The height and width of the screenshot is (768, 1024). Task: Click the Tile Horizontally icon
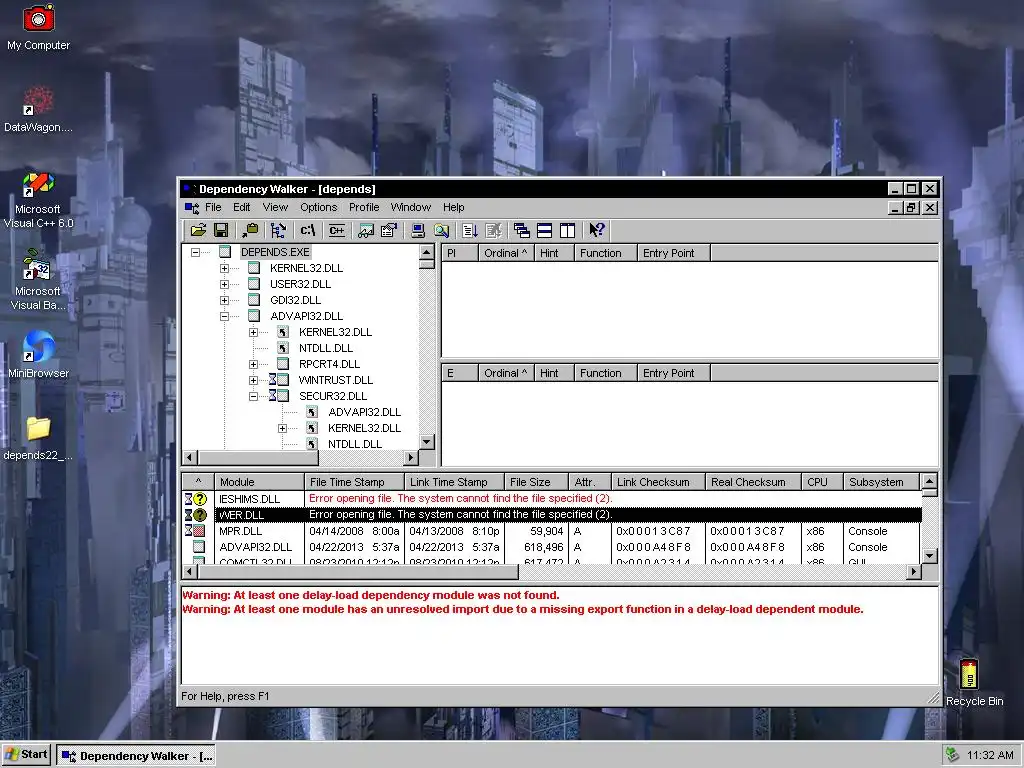tap(544, 230)
